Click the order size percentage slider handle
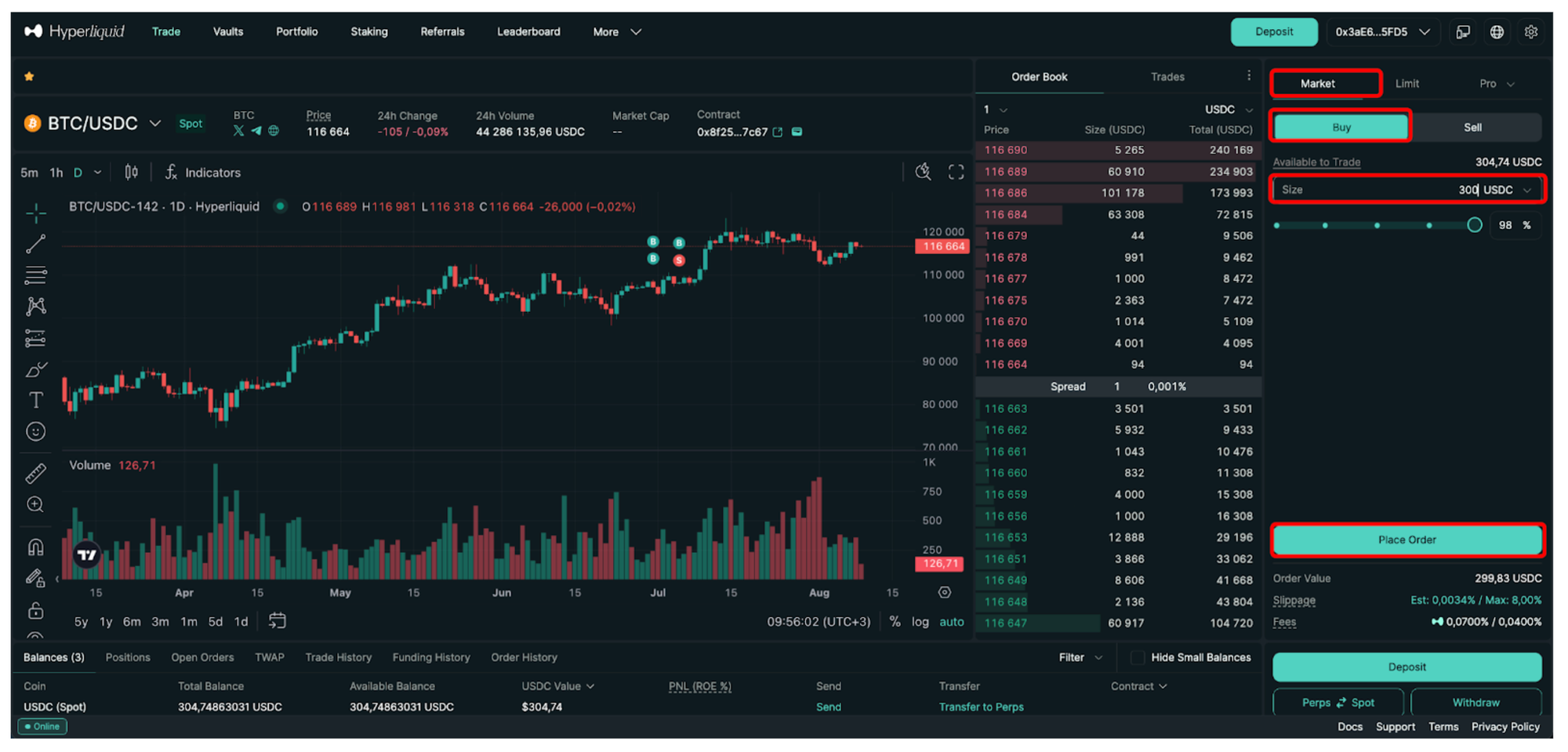1568x752 pixels. point(1474,225)
